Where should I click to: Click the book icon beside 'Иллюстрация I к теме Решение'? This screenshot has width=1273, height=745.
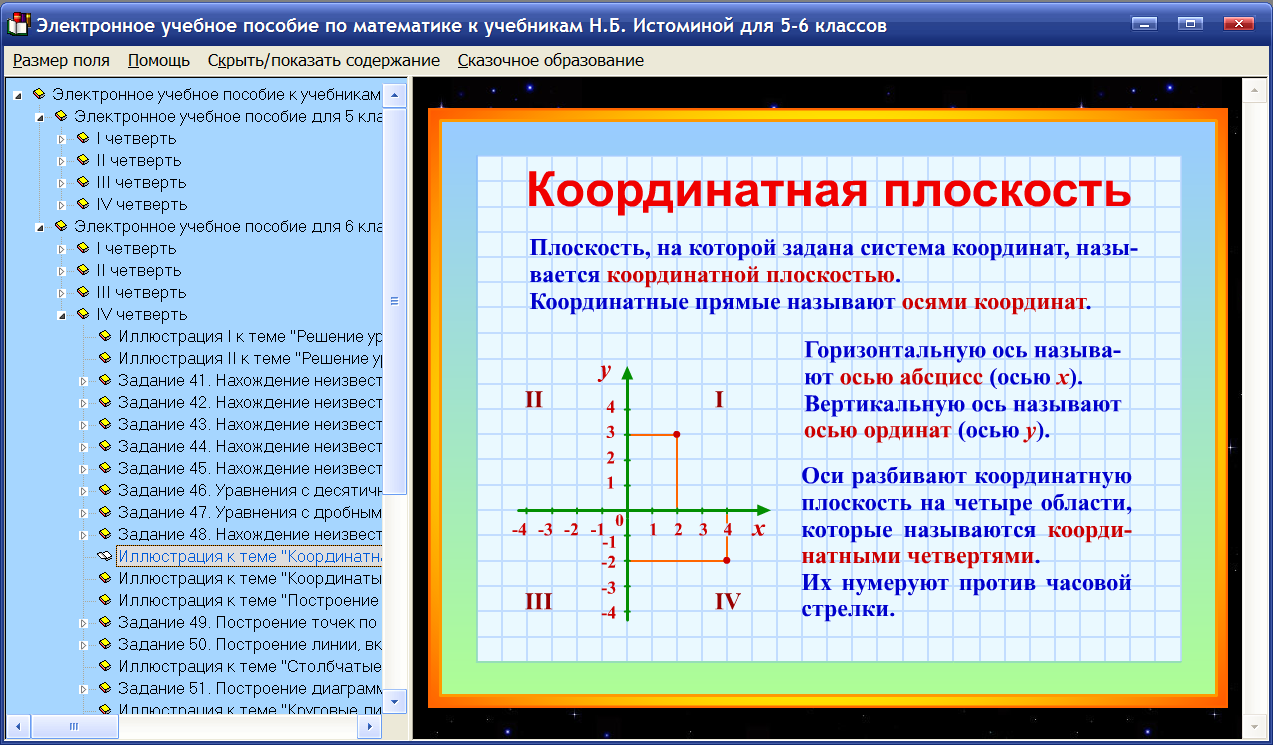(104, 336)
